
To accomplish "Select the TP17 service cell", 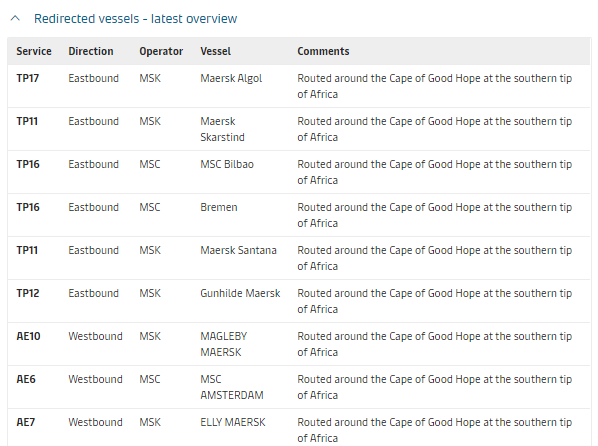I will pyautogui.click(x=28, y=78).
